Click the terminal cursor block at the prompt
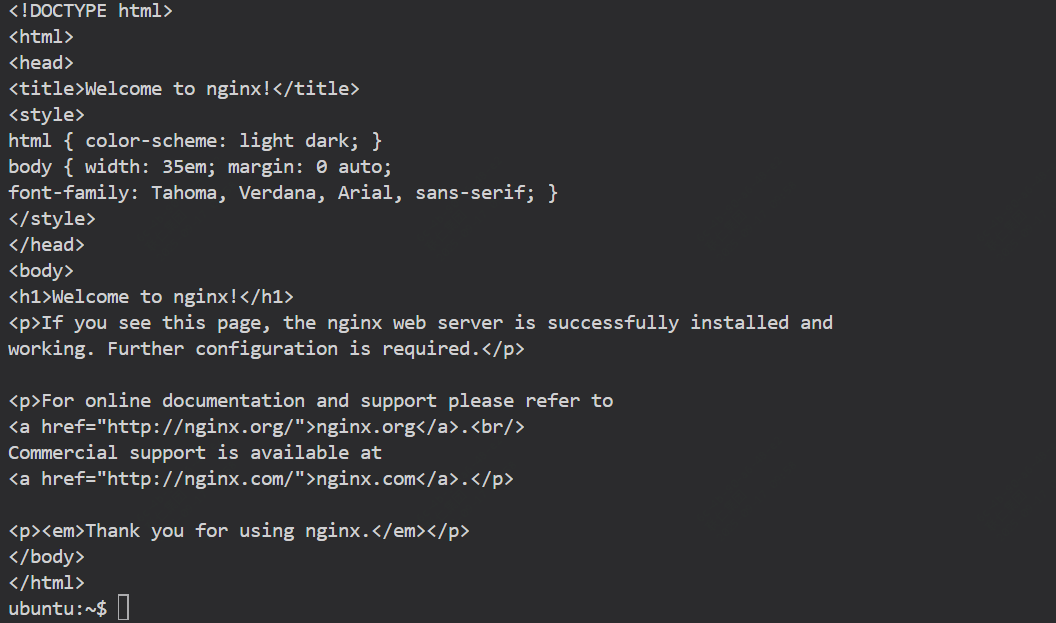This screenshot has height=623, width=1056. tap(123, 608)
